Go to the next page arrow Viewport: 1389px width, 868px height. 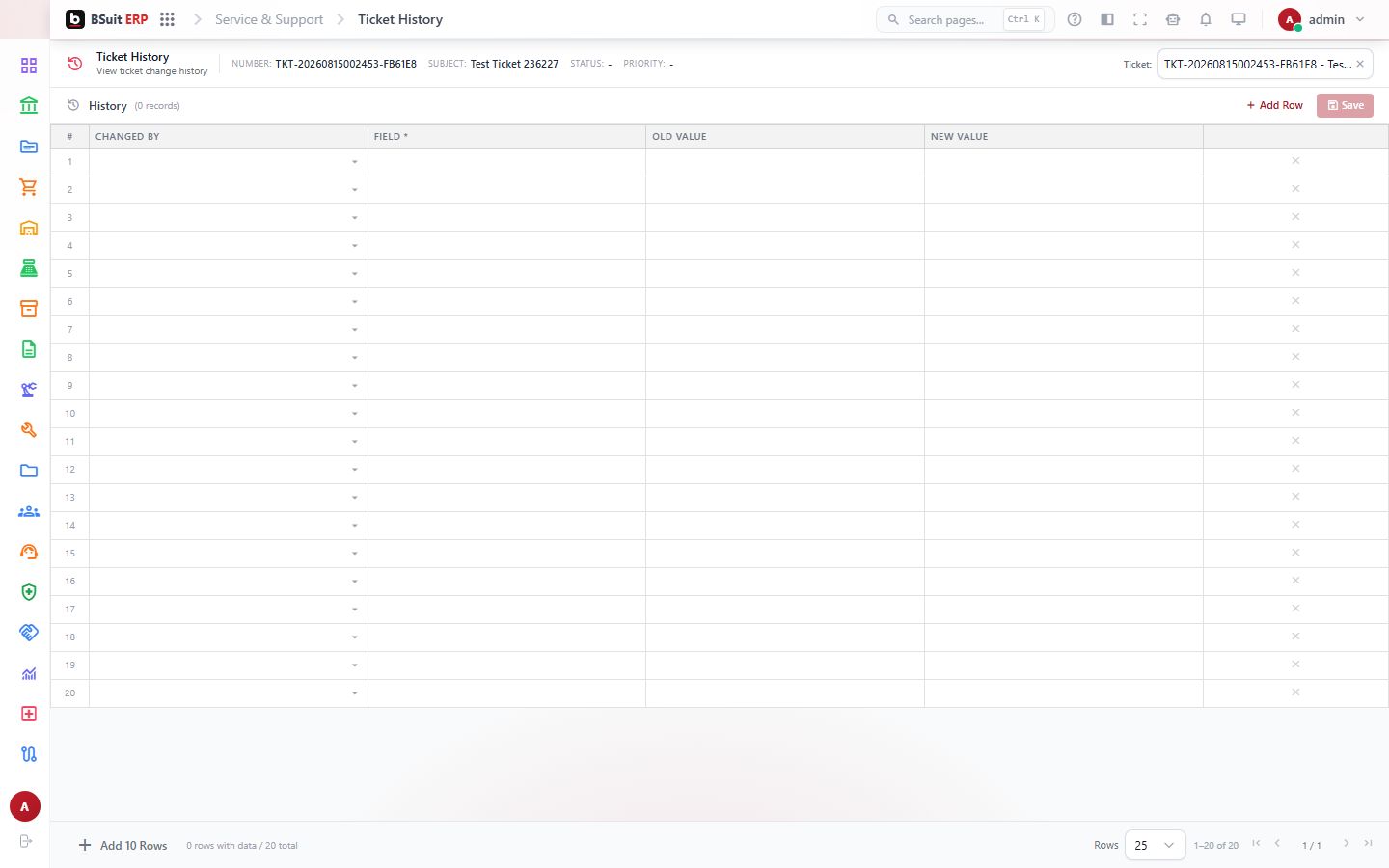[1347, 844]
